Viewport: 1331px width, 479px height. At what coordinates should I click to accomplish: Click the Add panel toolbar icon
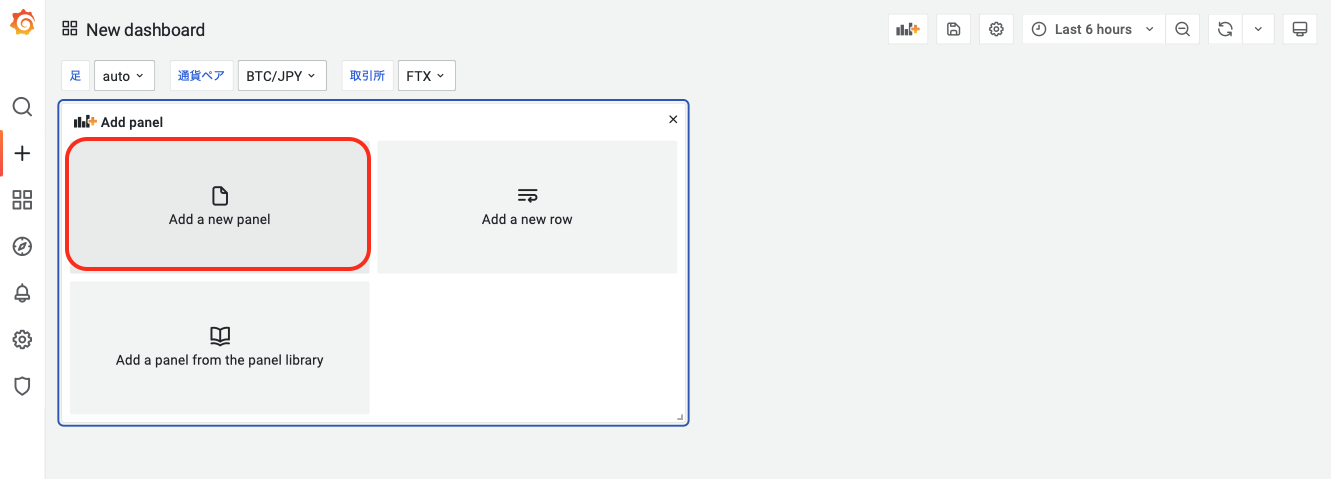point(908,29)
